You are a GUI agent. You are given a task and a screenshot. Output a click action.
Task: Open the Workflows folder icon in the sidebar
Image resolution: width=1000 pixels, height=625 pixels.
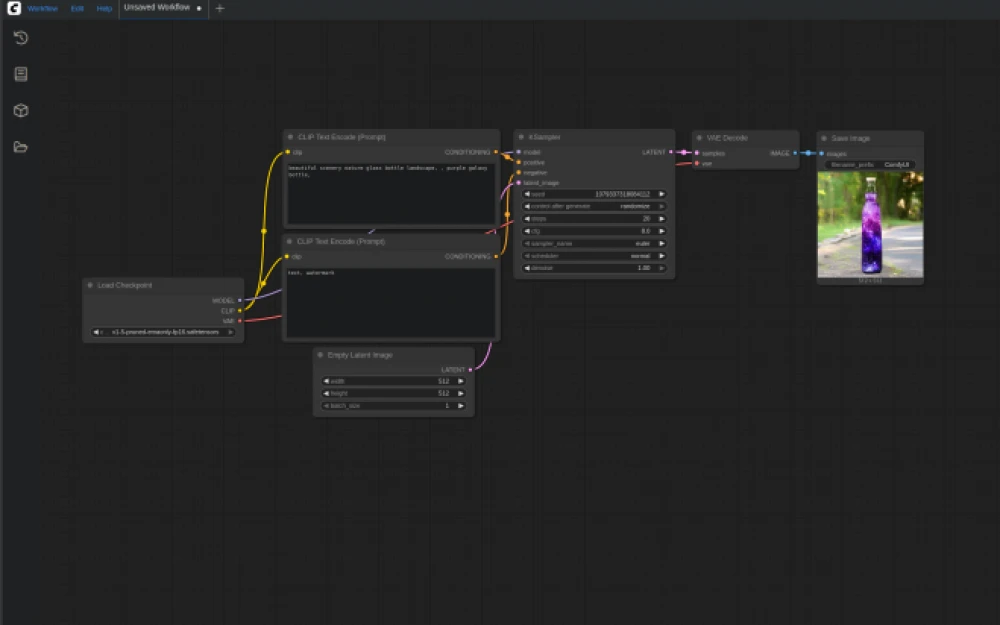click(x=19, y=146)
